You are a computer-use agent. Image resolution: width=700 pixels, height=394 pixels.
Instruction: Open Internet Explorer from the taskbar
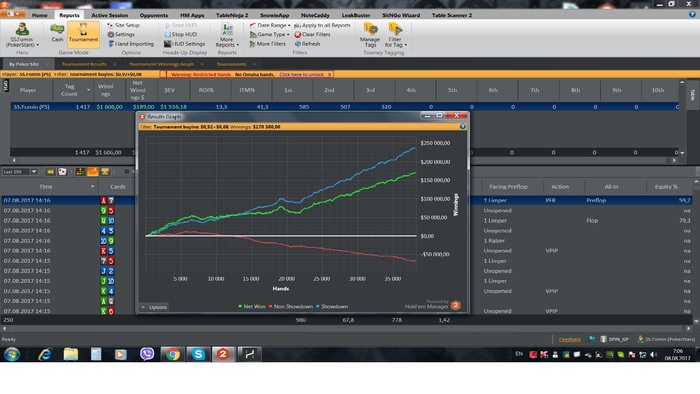[x=45, y=354]
